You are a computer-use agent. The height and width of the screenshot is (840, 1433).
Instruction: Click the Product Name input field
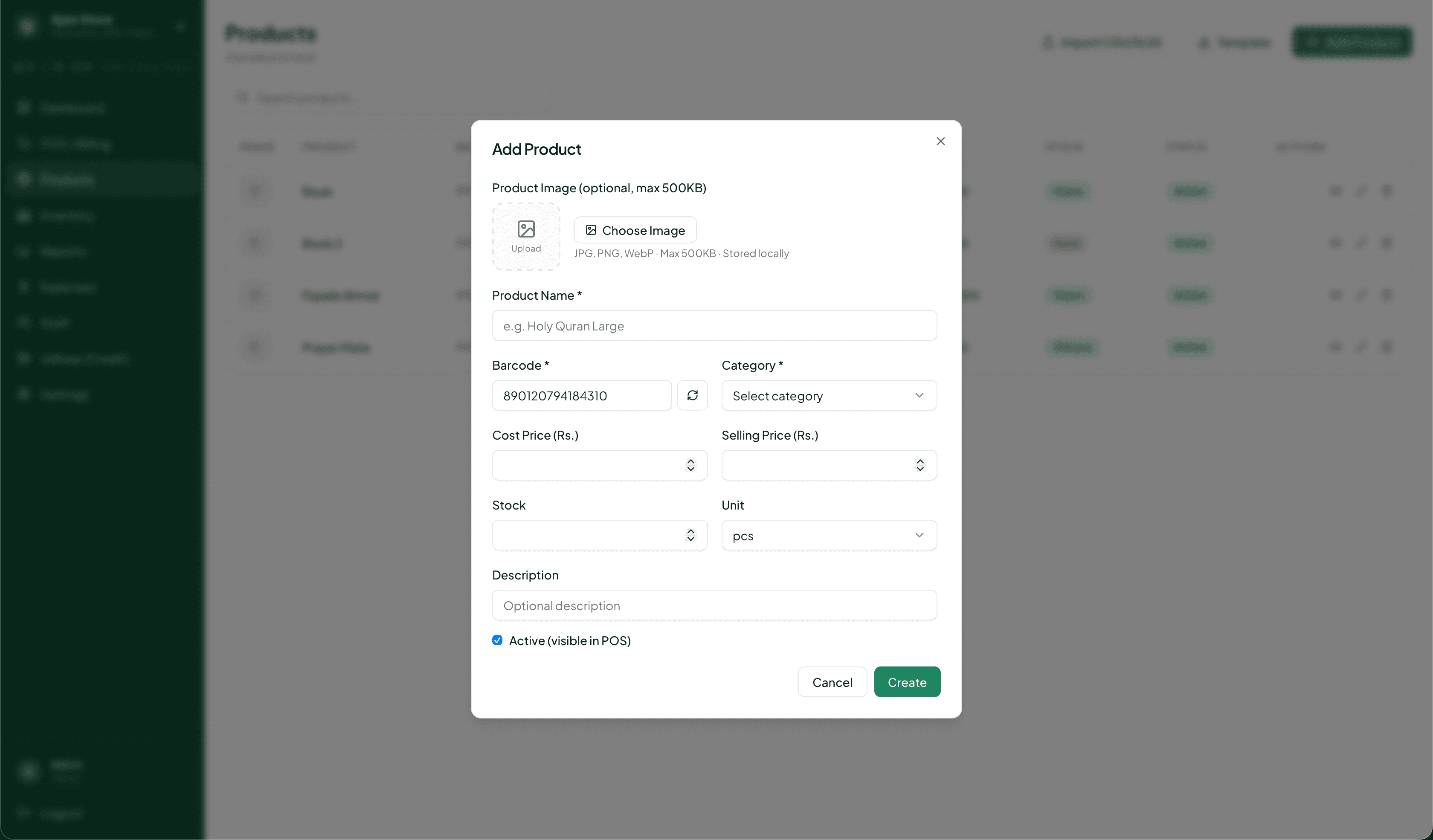[x=714, y=326]
